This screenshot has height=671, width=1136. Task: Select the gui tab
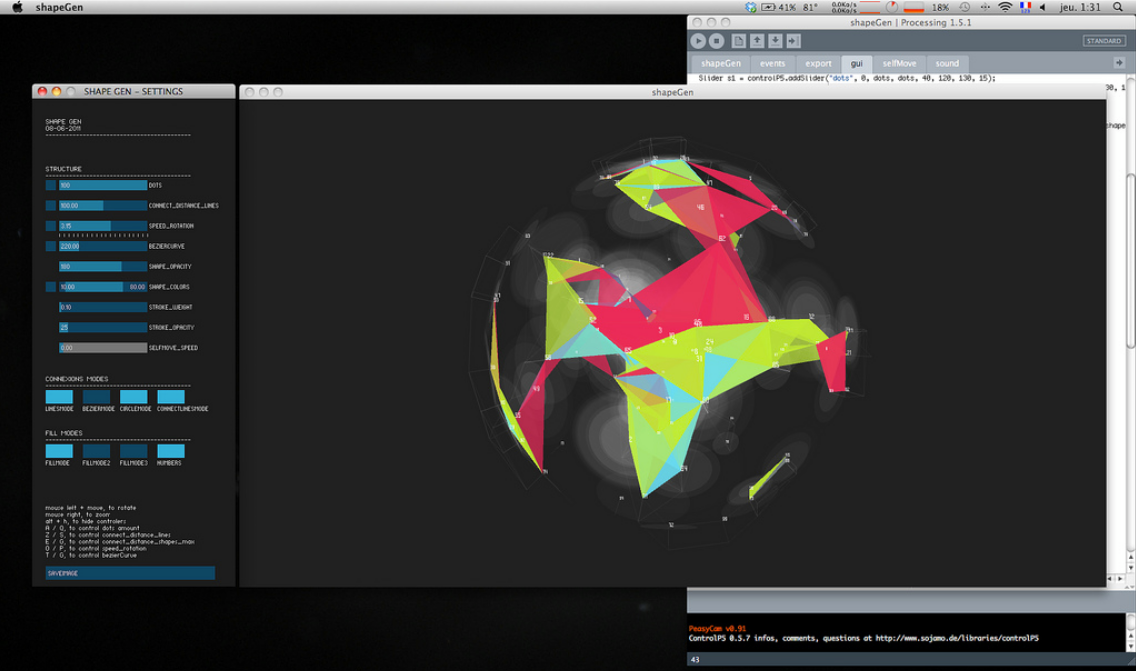(856, 64)
